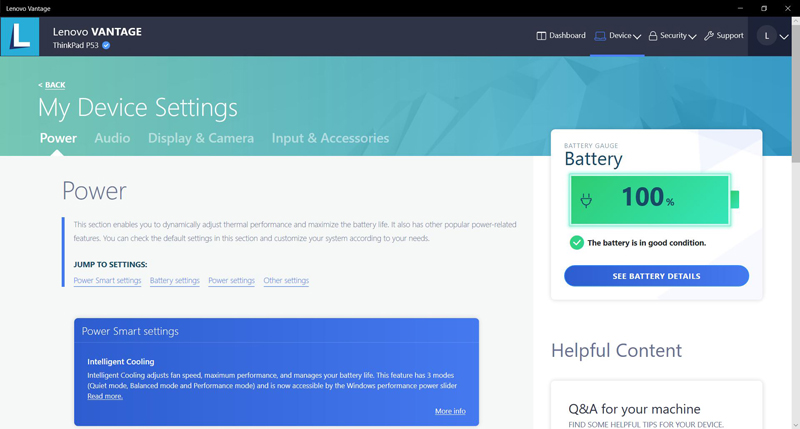Click the BATTERY GAUGE label
Image resolution: width=800 pixels, height=429 pixels.
click(x=591, y=146)
